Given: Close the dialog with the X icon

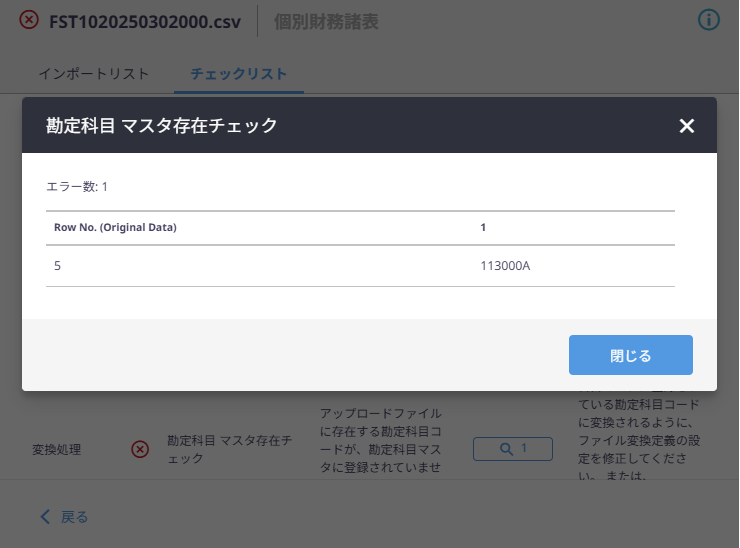Looking at the screenshot, I should 687,126.
